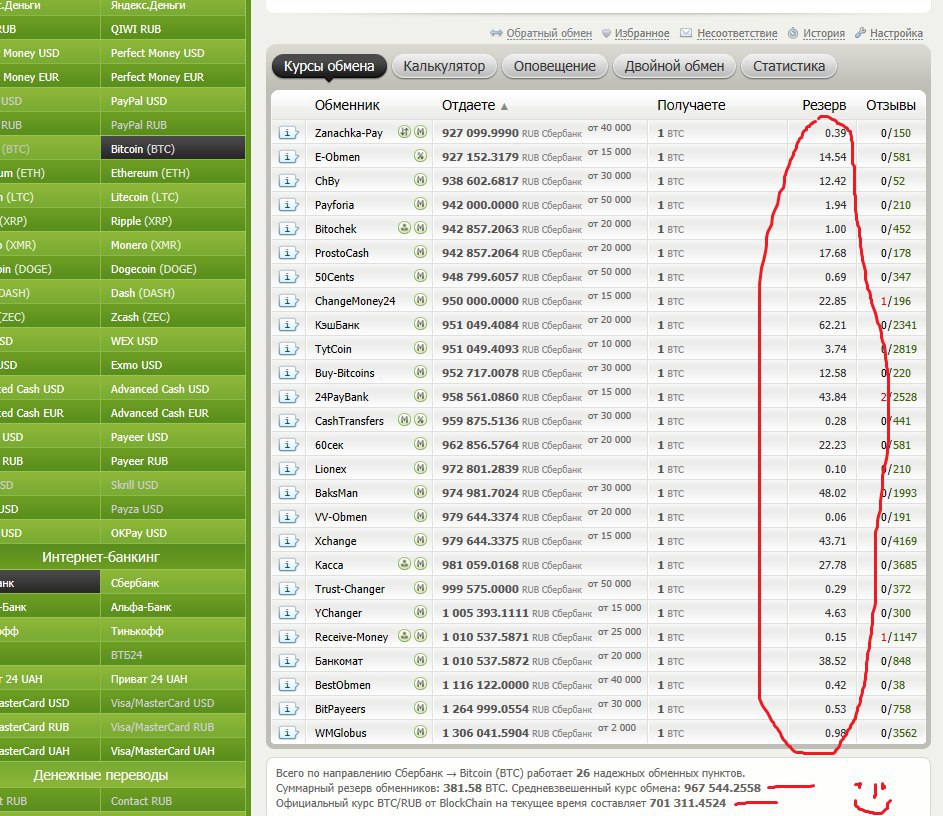The image size is (943, 816).
Task: Open info icon for КэшБанк row
Action: pyautogui.click(x=288, y=325)
